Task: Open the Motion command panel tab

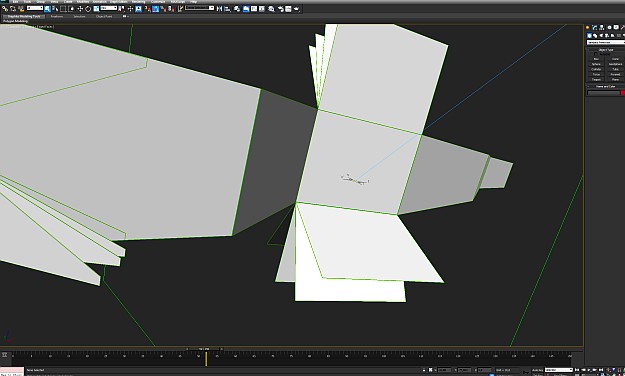Action: coord(609,28)
